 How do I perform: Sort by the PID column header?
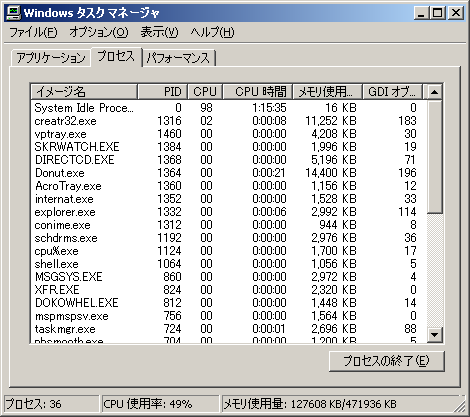163,91
